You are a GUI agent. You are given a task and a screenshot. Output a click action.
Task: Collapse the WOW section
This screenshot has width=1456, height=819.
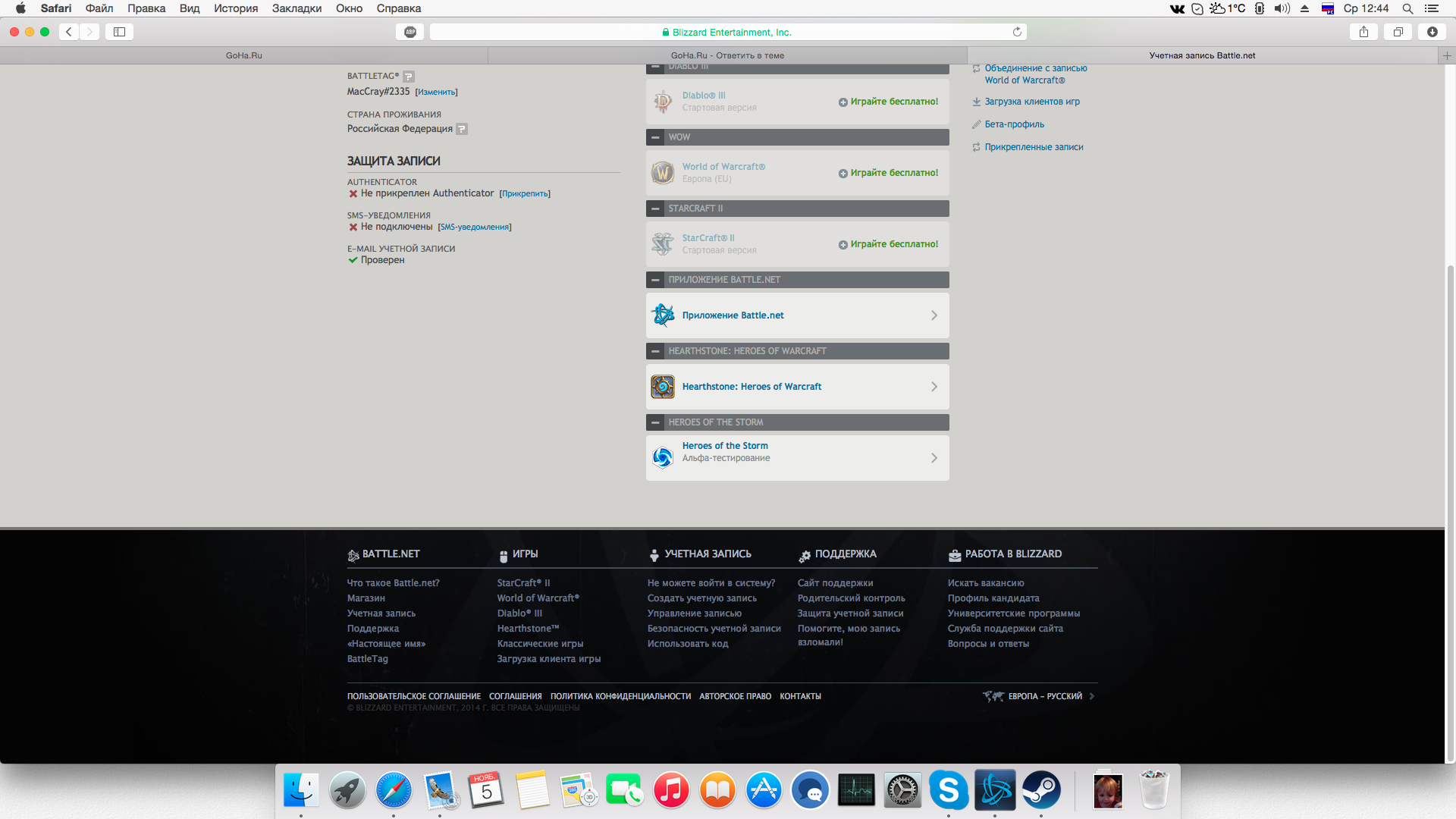[x=655, y=137]
